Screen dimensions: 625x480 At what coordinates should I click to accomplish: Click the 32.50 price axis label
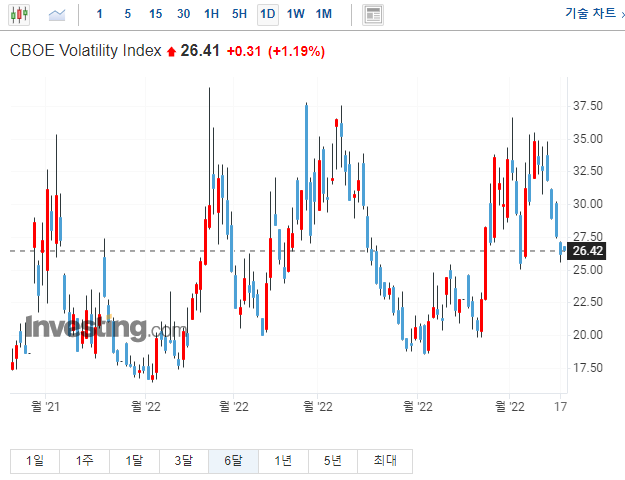coord(588,171)
